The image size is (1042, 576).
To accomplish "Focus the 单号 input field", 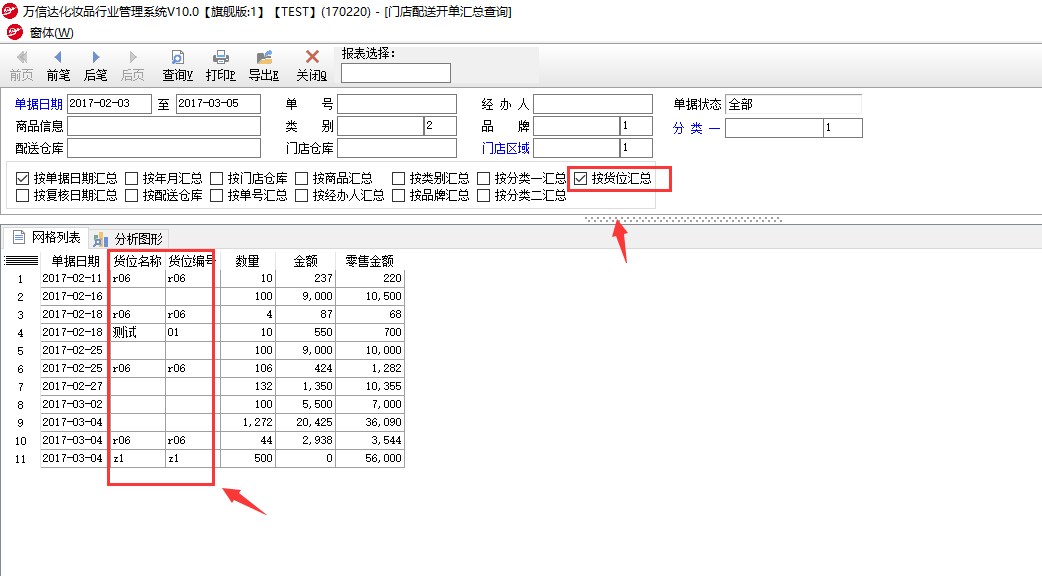I will tap(397, 104).
